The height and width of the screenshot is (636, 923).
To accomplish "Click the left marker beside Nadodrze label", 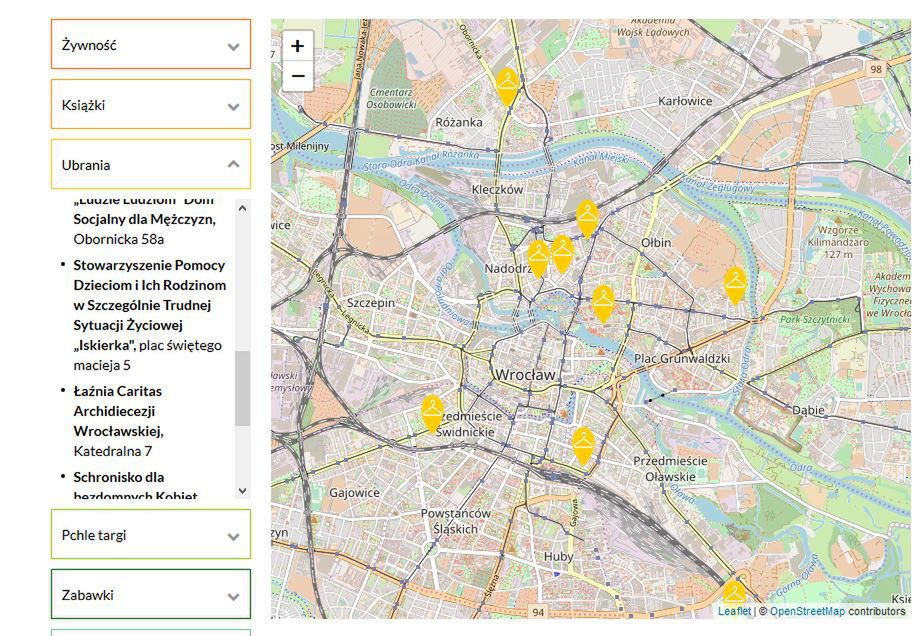I will point(538,257).
